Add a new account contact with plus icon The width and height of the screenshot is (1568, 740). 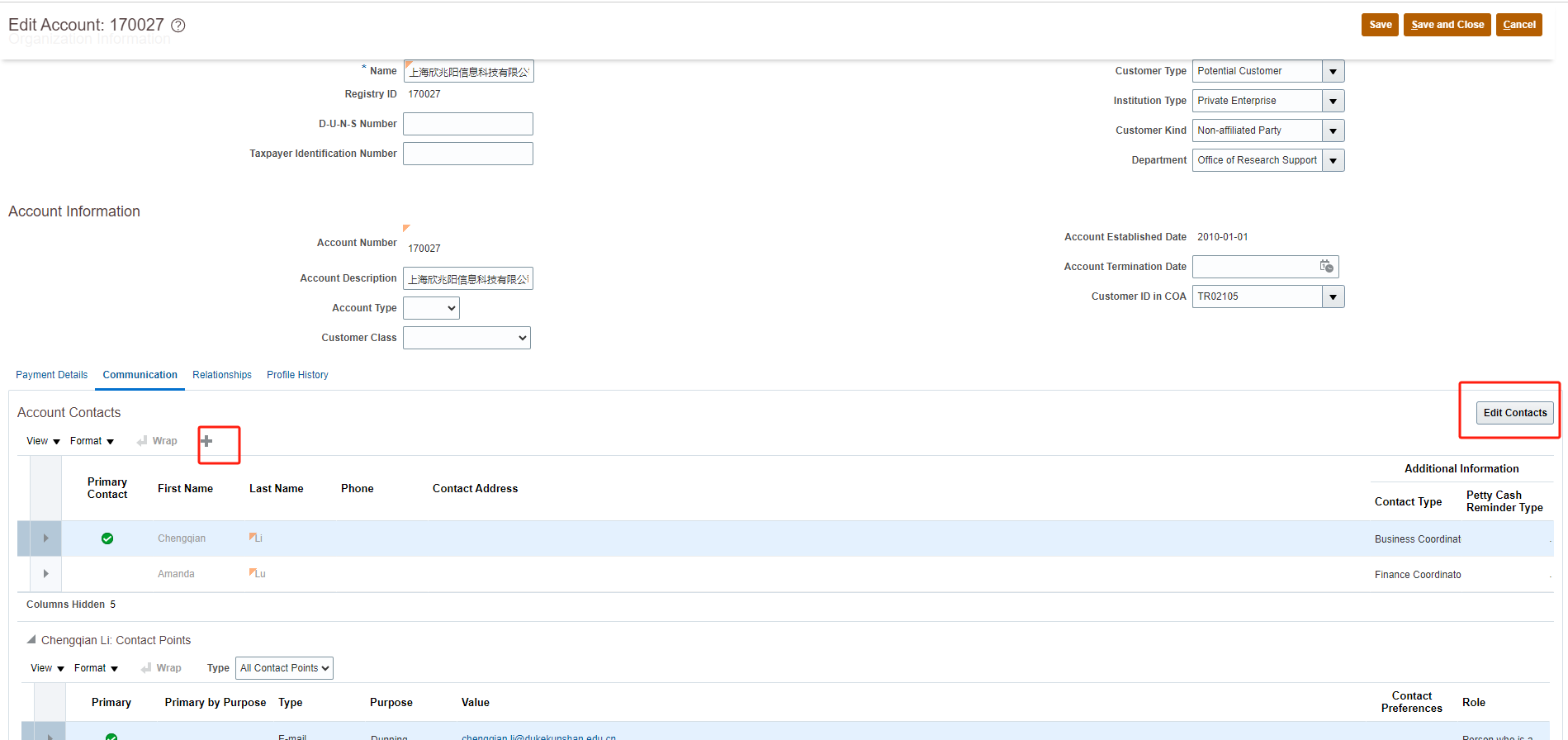(x=206, y=441)
